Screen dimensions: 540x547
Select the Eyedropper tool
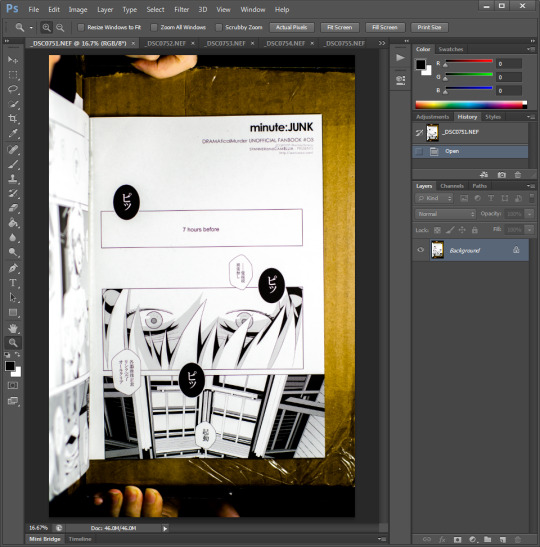[x=13, y=133]
